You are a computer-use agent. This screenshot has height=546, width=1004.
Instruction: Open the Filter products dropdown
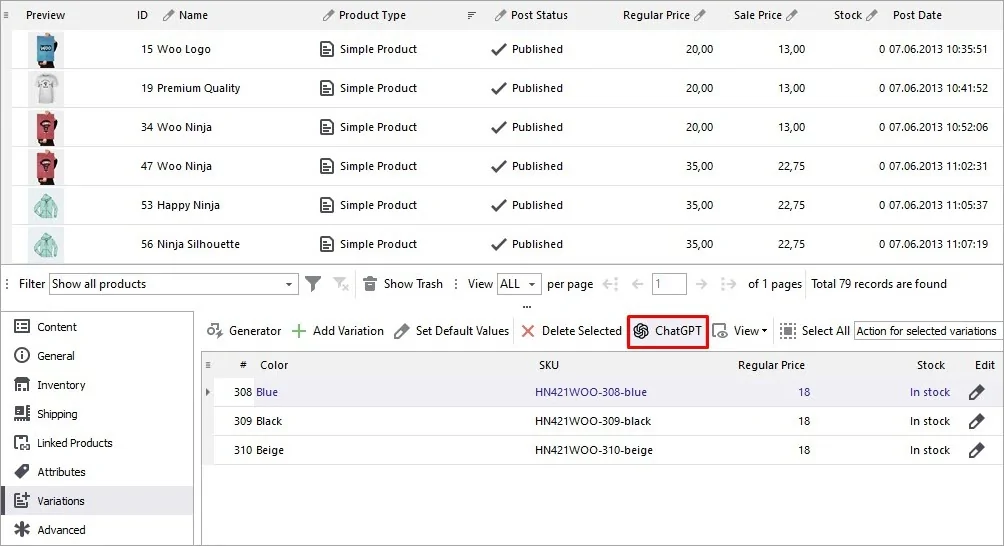point(174,284)
